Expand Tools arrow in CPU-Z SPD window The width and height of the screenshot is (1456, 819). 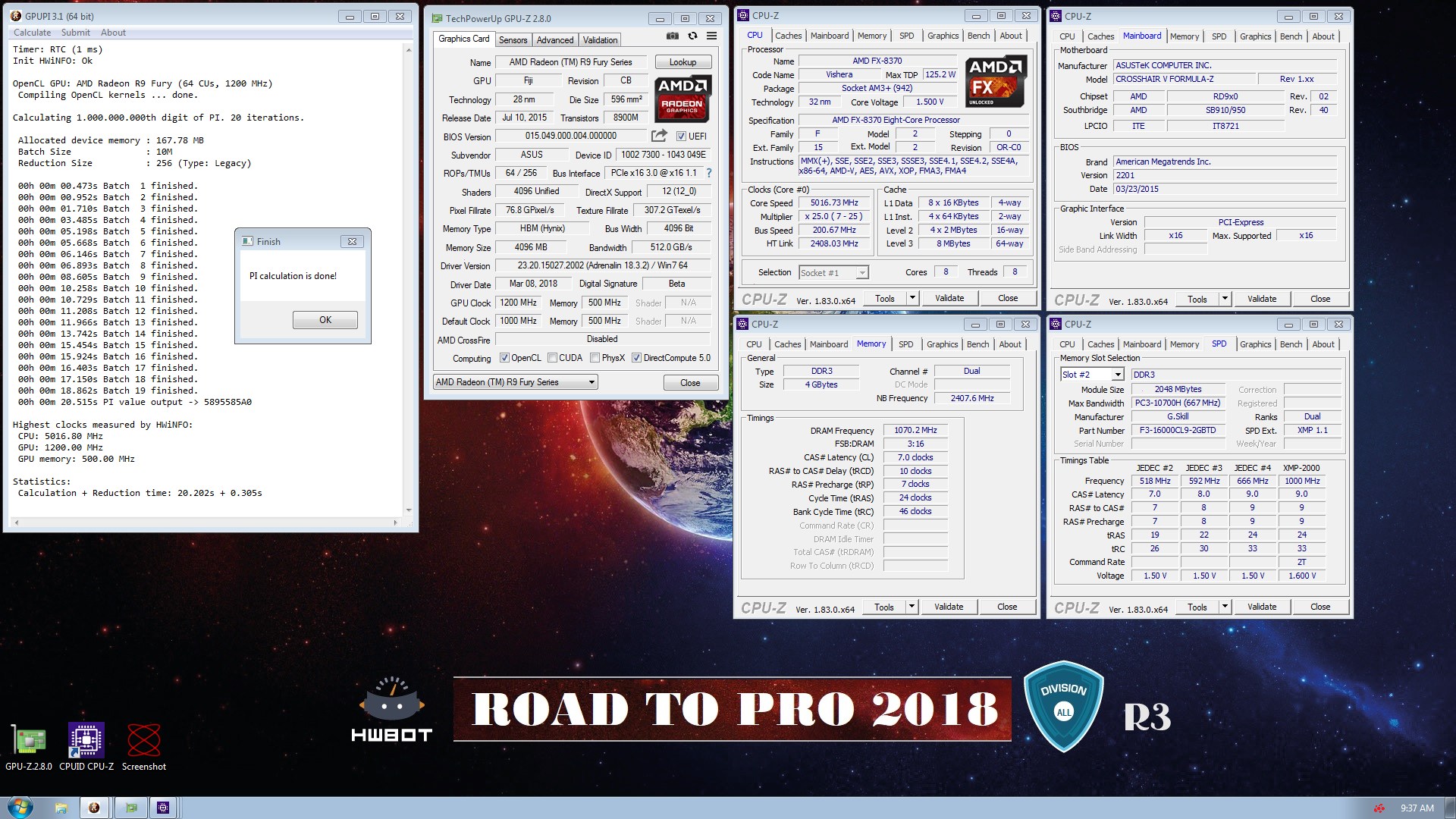pos(1225,607)
